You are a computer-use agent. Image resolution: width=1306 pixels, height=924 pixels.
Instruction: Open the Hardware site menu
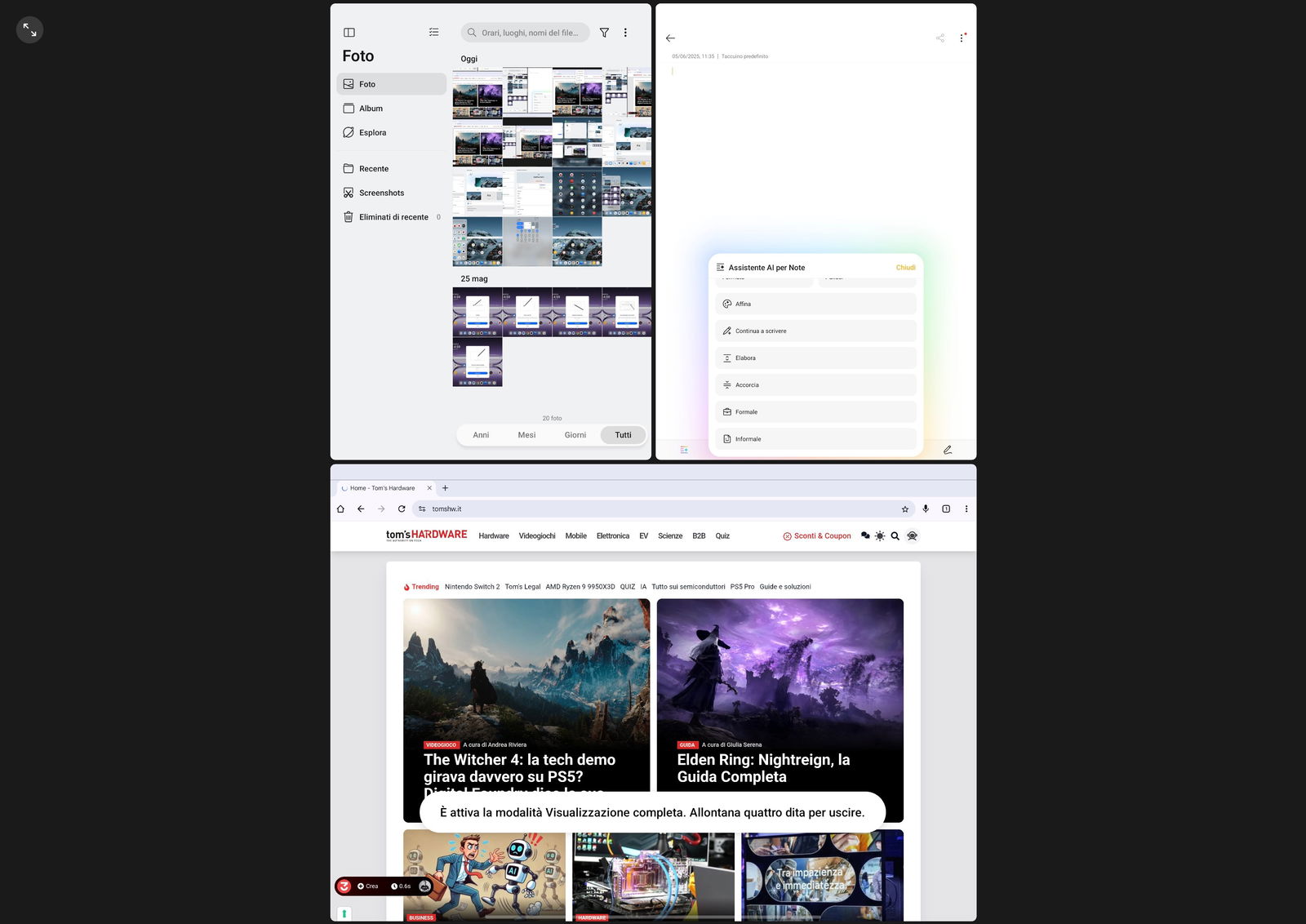(x=494, y=536)
